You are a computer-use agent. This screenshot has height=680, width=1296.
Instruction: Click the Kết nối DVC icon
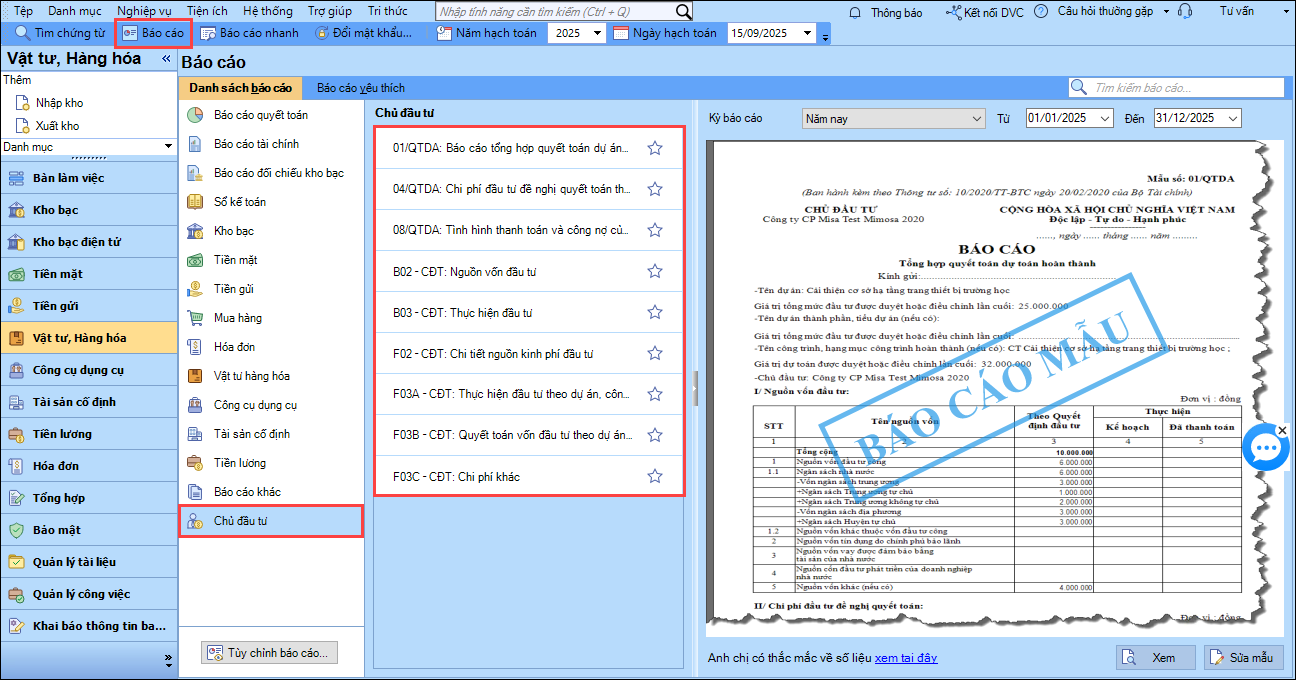954,12
